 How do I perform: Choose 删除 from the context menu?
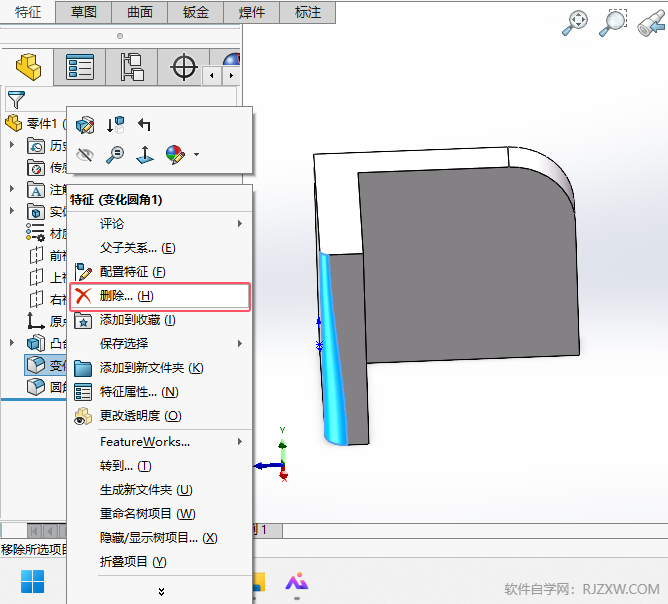(160, 296)
